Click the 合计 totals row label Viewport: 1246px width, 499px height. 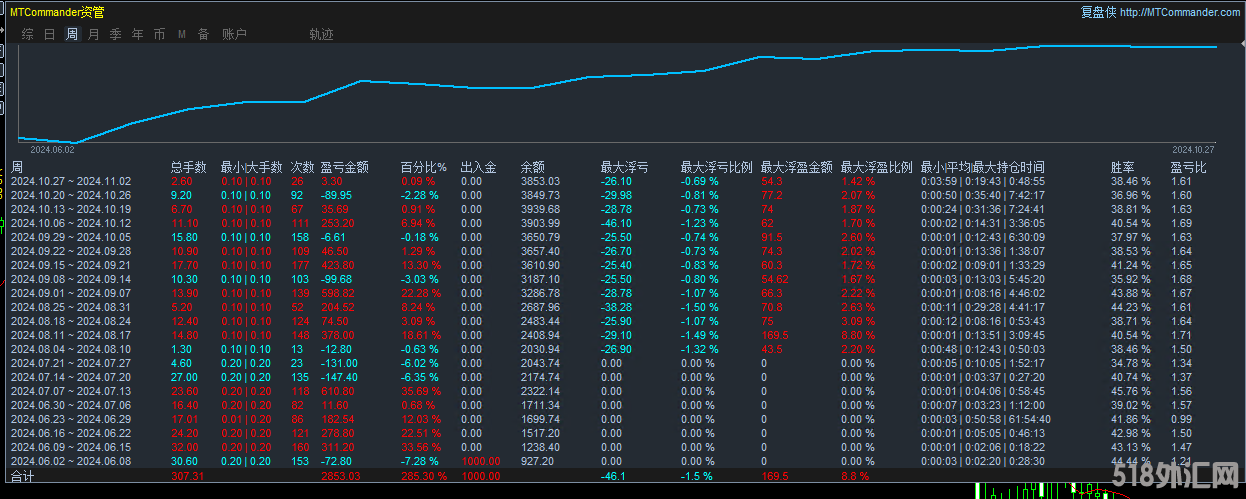pyautogui.click(x=22, y=476)
